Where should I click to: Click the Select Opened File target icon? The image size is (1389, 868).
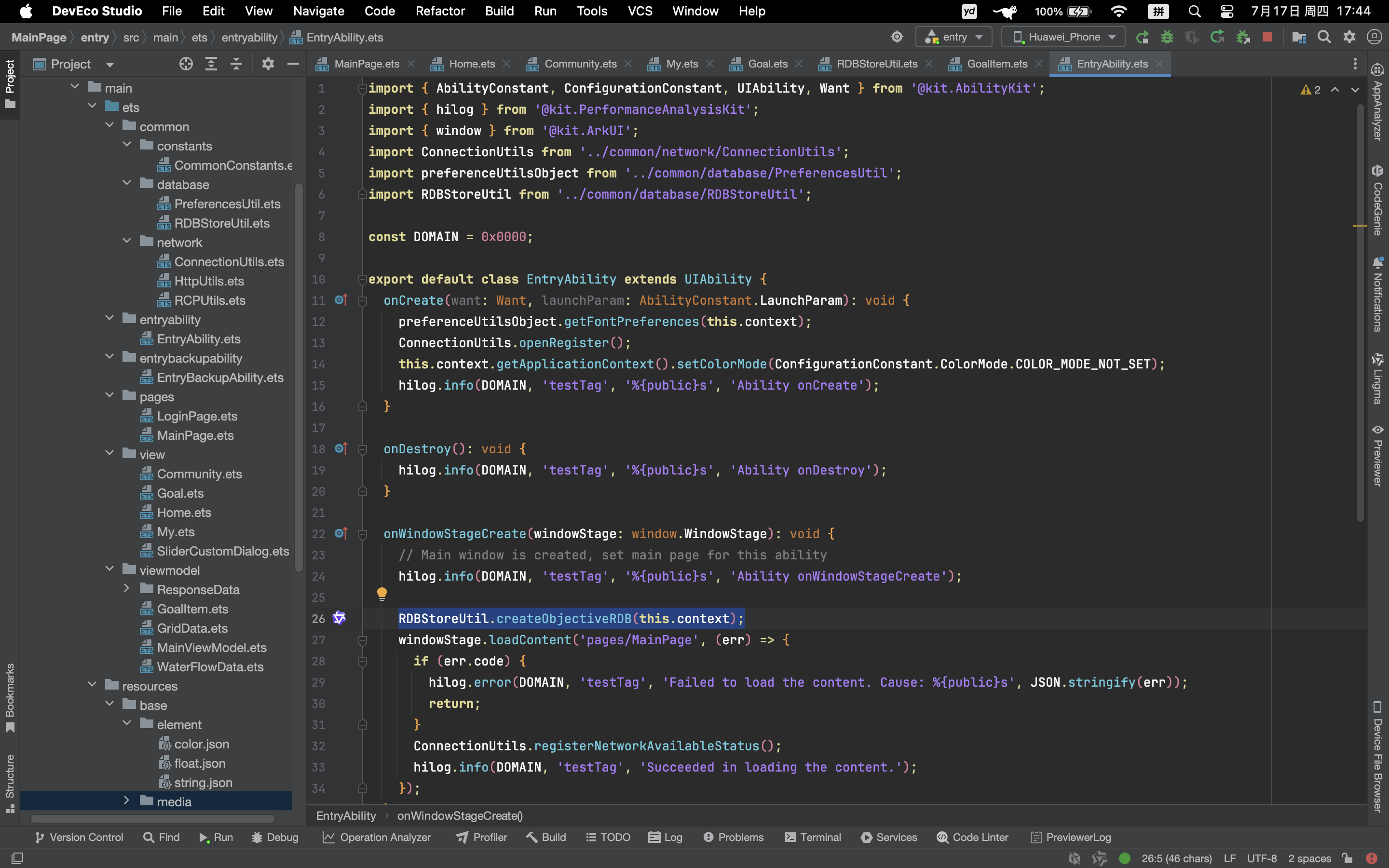[186, 64]
